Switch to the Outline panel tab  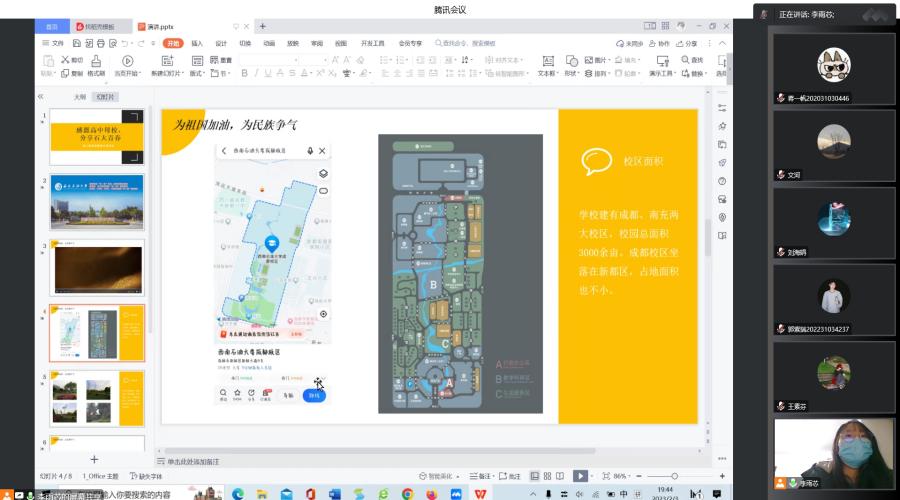pyautogui.click(x=79, y=97)
